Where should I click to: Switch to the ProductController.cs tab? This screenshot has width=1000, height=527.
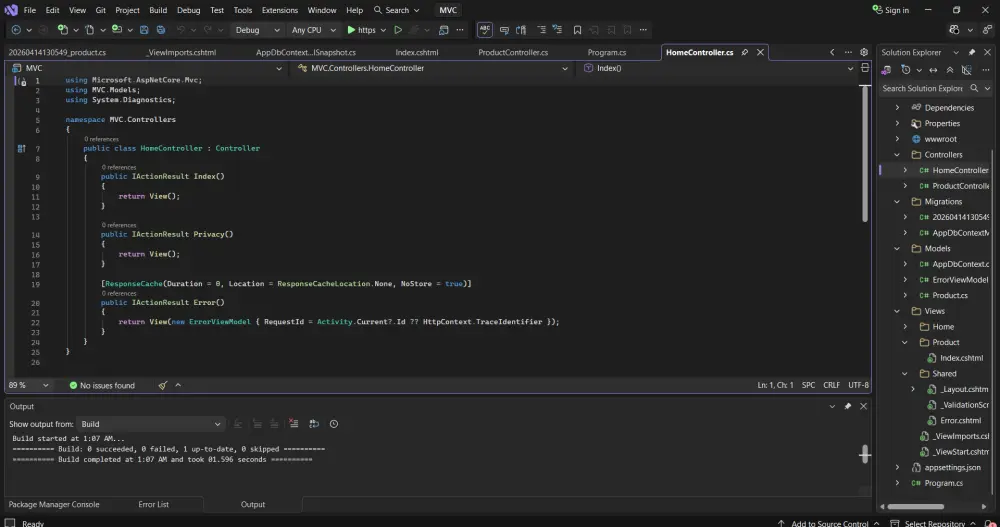[x=513, y=52]
